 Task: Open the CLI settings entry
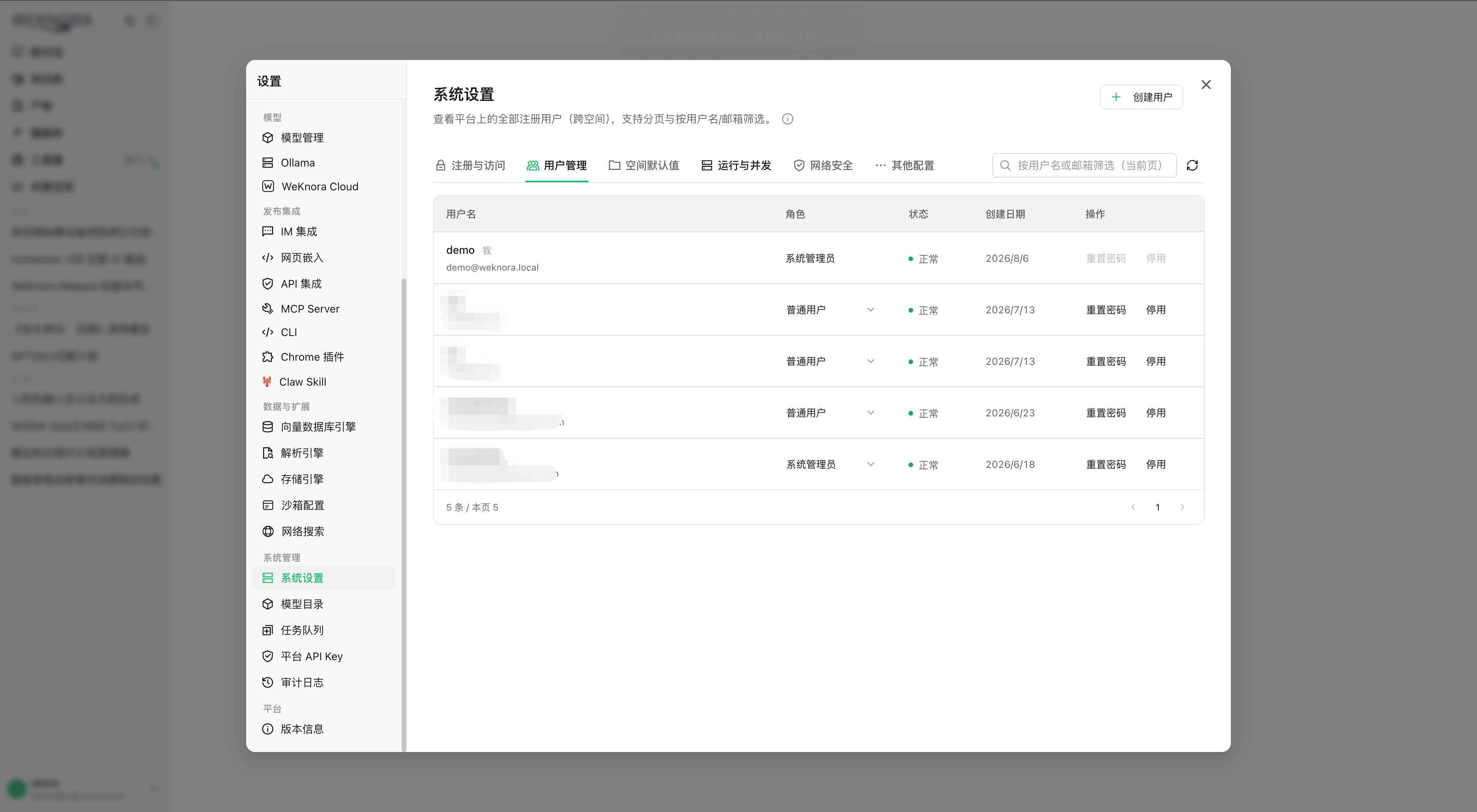tap(323, 332)
